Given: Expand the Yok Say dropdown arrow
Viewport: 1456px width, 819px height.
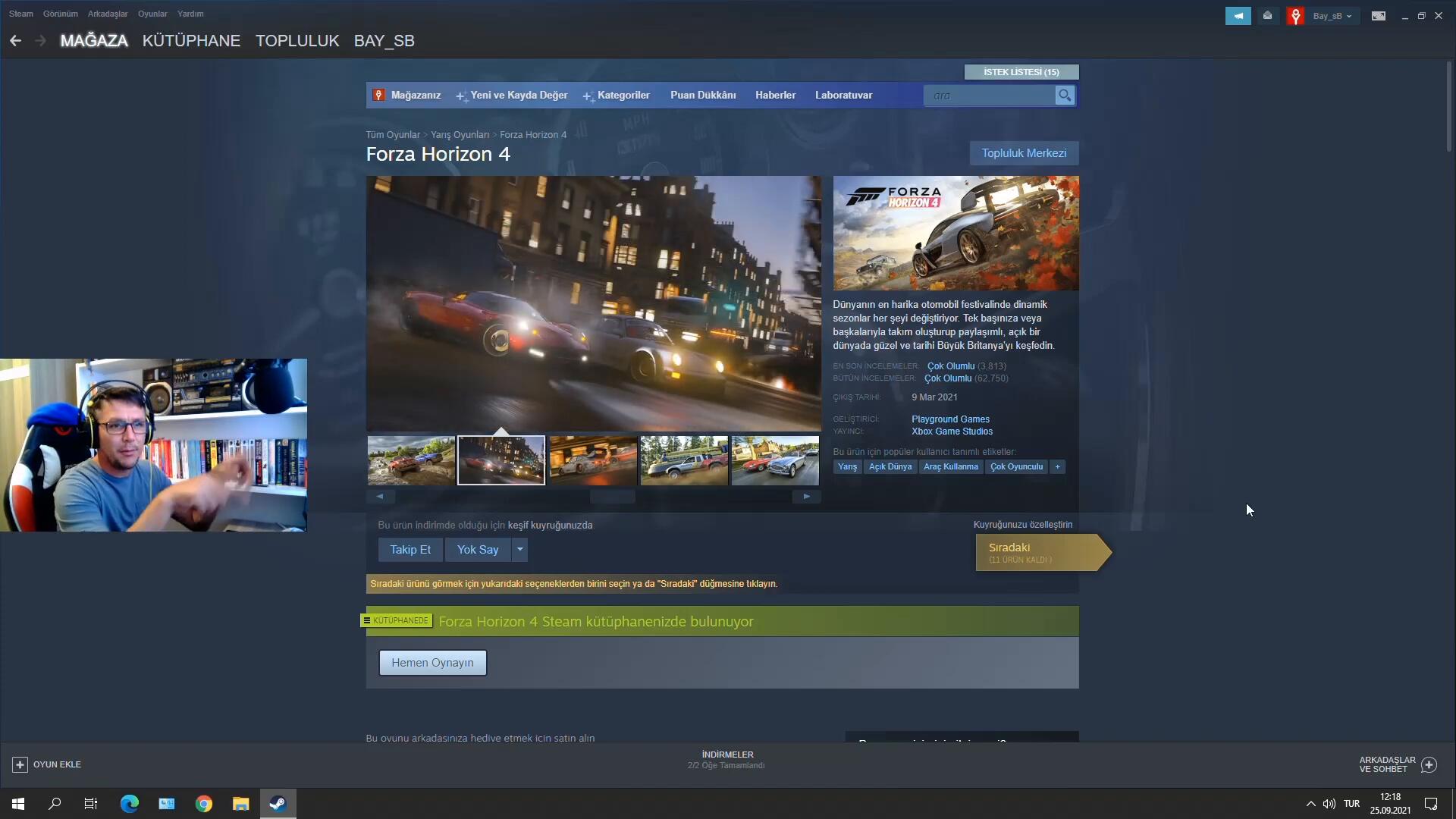Looking at the screenshot, I should [x=519, y=549].
